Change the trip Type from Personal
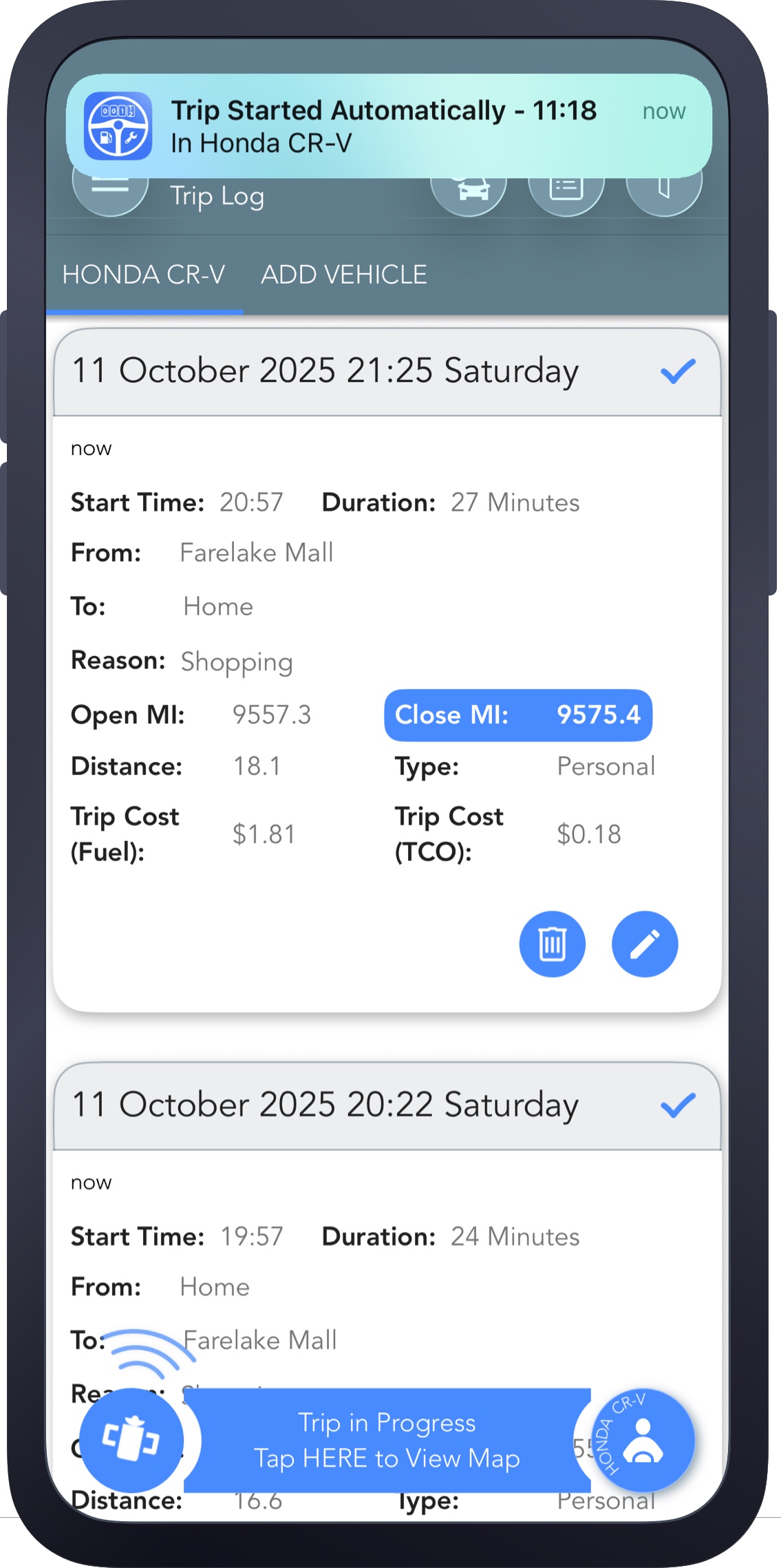The height and width of the screenshot is (1568, 781). pos(606,766)
